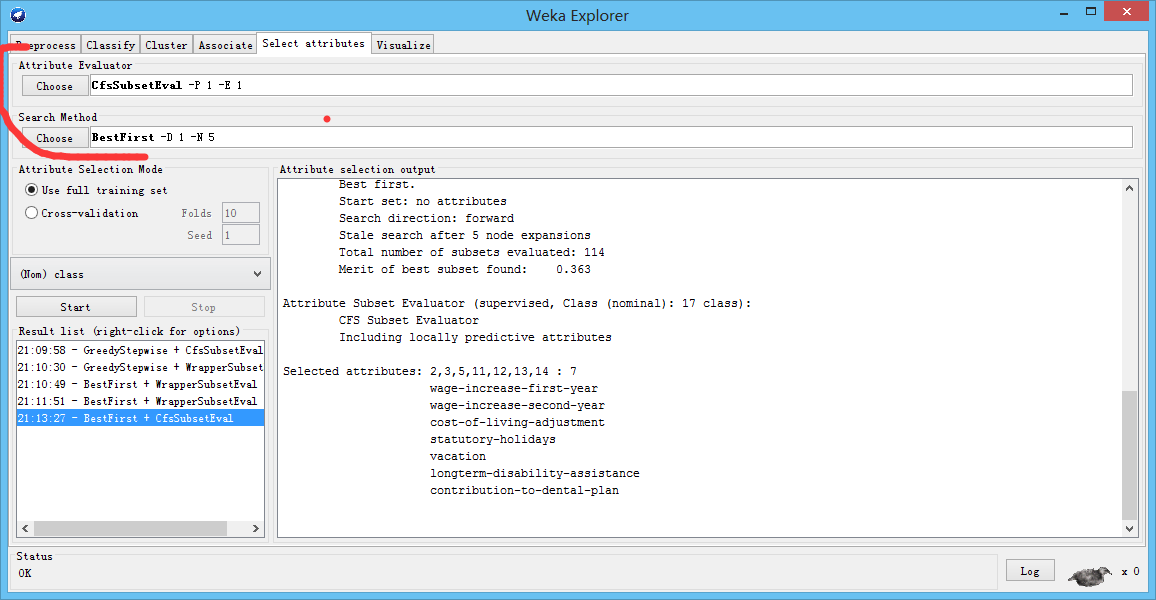
Task: Open the Classify tab
Action: (x=111, y=45)
